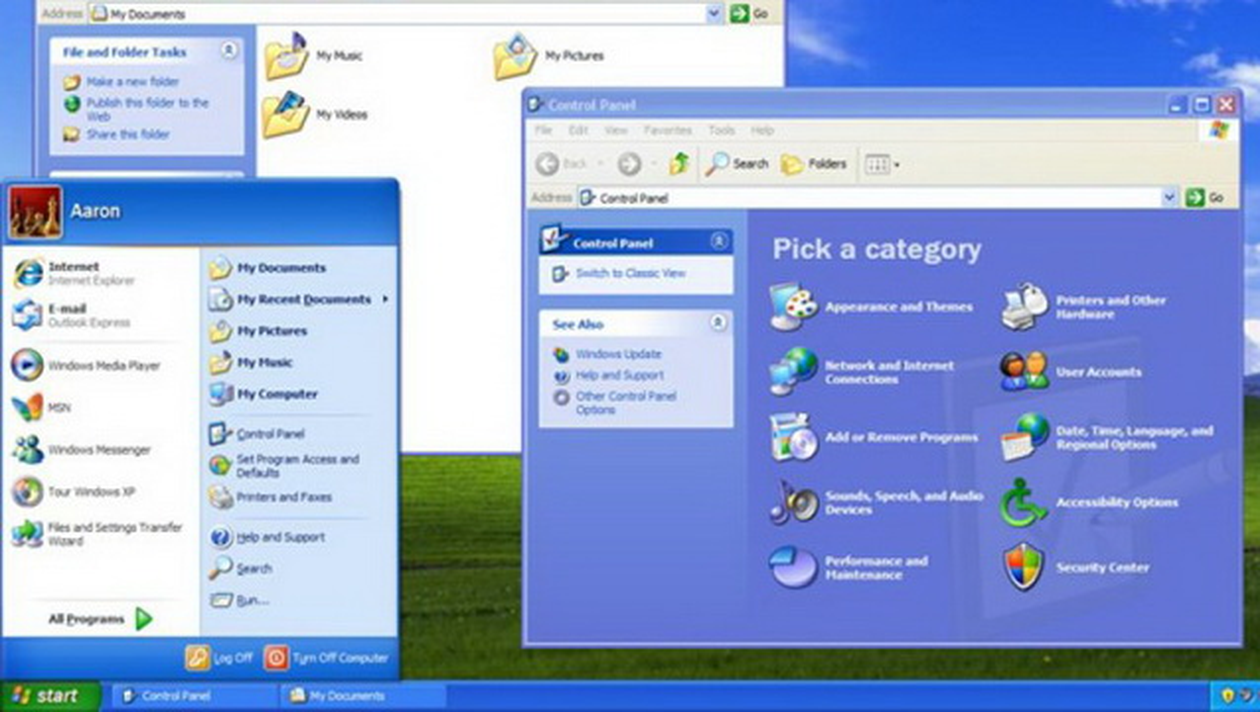Collapse the Control Panel side pane header
This screenshot has height=712, width=1260.
click(x=718, y=242)
